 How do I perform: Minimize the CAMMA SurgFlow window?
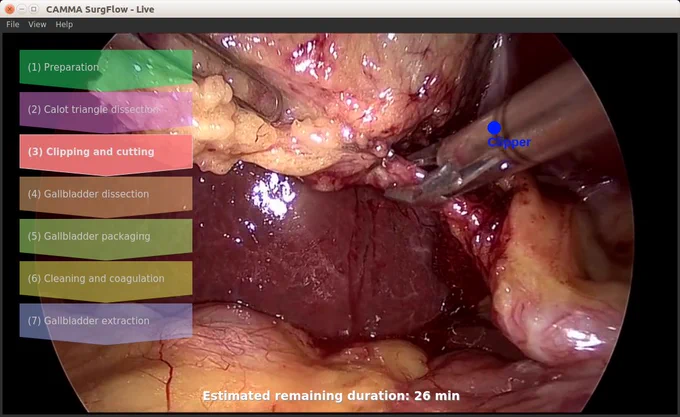(x=22, y=9)
